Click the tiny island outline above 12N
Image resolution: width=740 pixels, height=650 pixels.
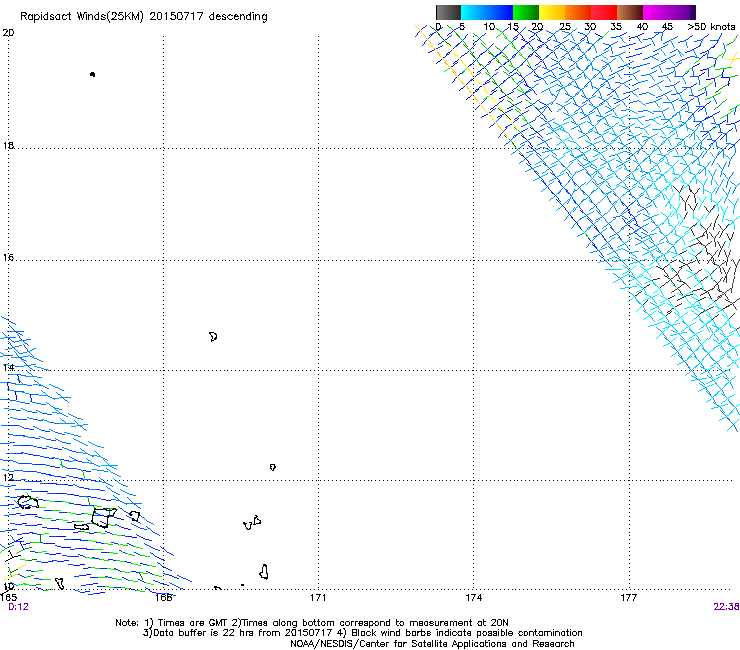[272, 467]
